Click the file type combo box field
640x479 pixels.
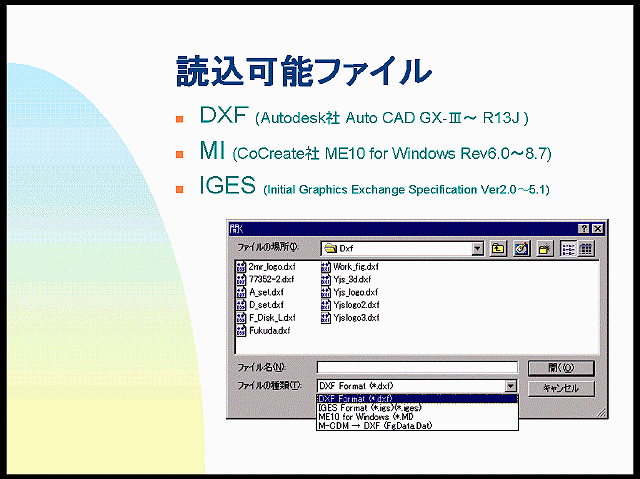(417, 386)
